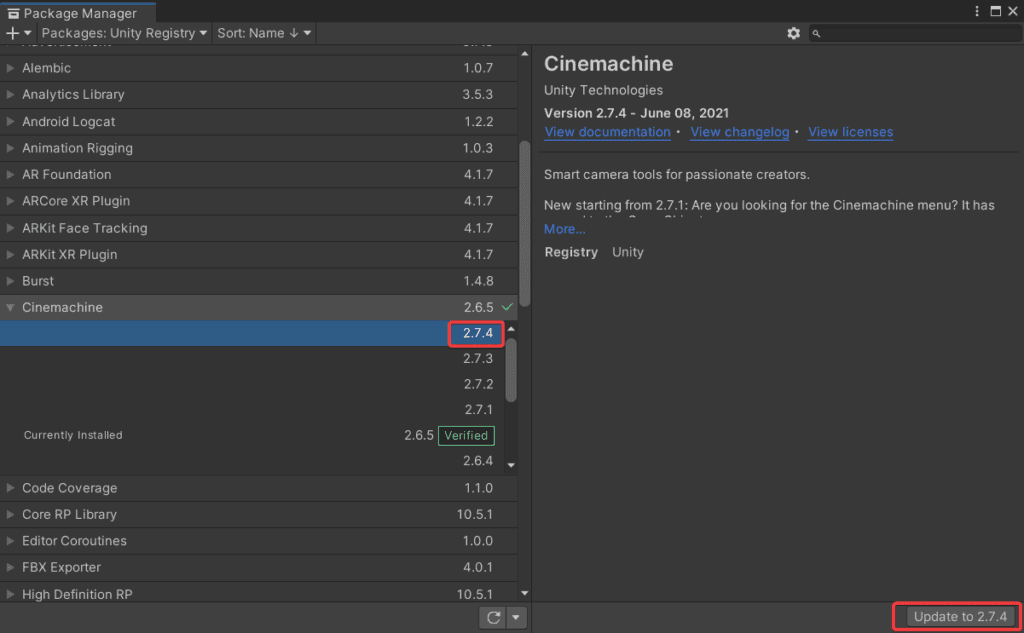Select the AR Foundation row
This screenshot has height=633, width=1024.
tap(259, 174)
